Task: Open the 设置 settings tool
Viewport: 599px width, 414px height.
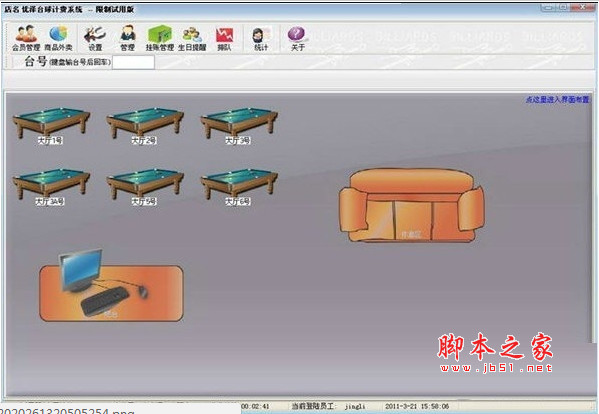Action: (x=95, y=38)
